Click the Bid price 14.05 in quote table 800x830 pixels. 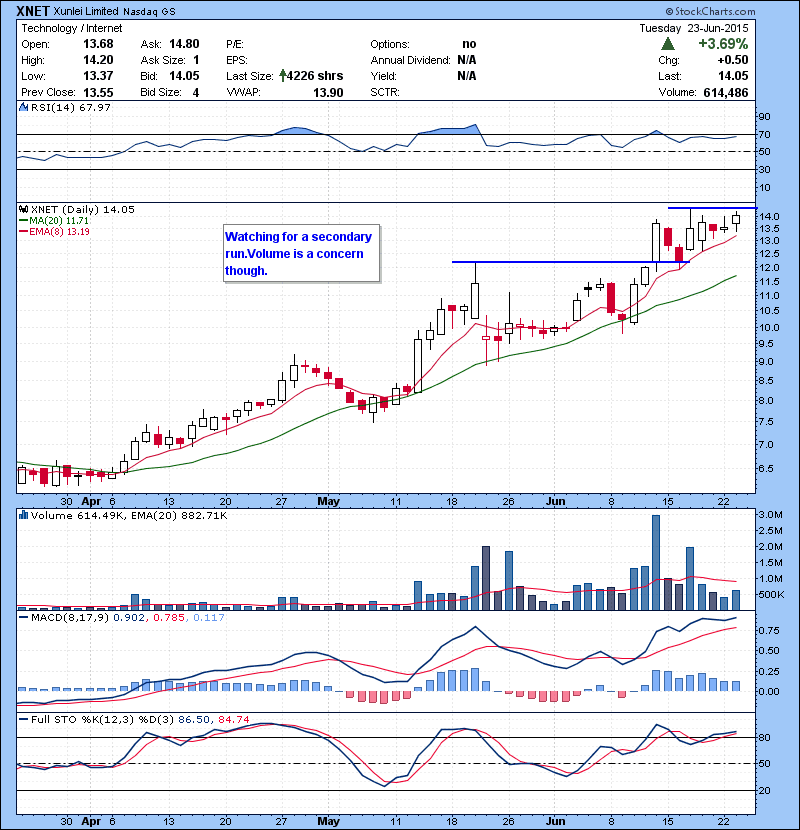coord(184,76)
